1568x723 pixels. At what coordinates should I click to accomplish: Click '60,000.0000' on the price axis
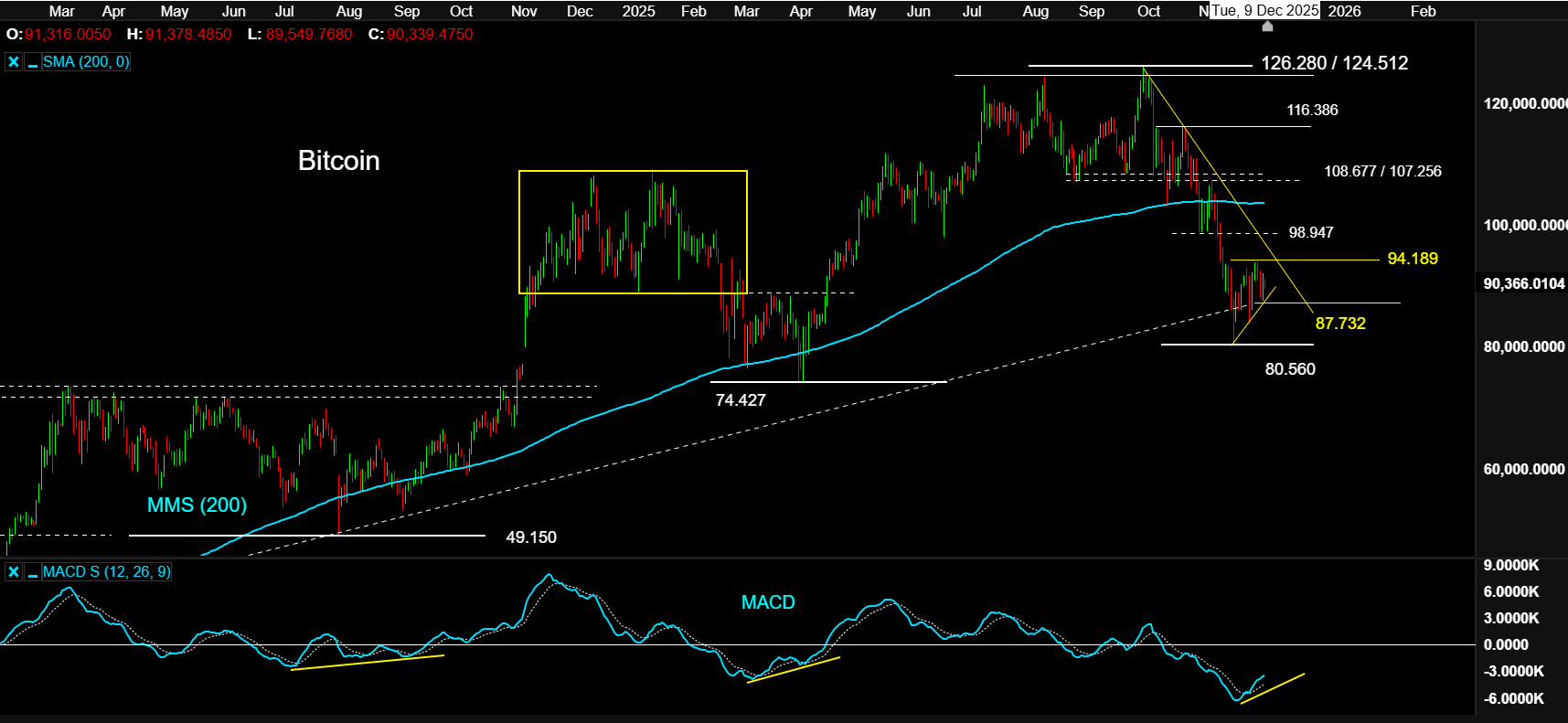coord(1524,469)
